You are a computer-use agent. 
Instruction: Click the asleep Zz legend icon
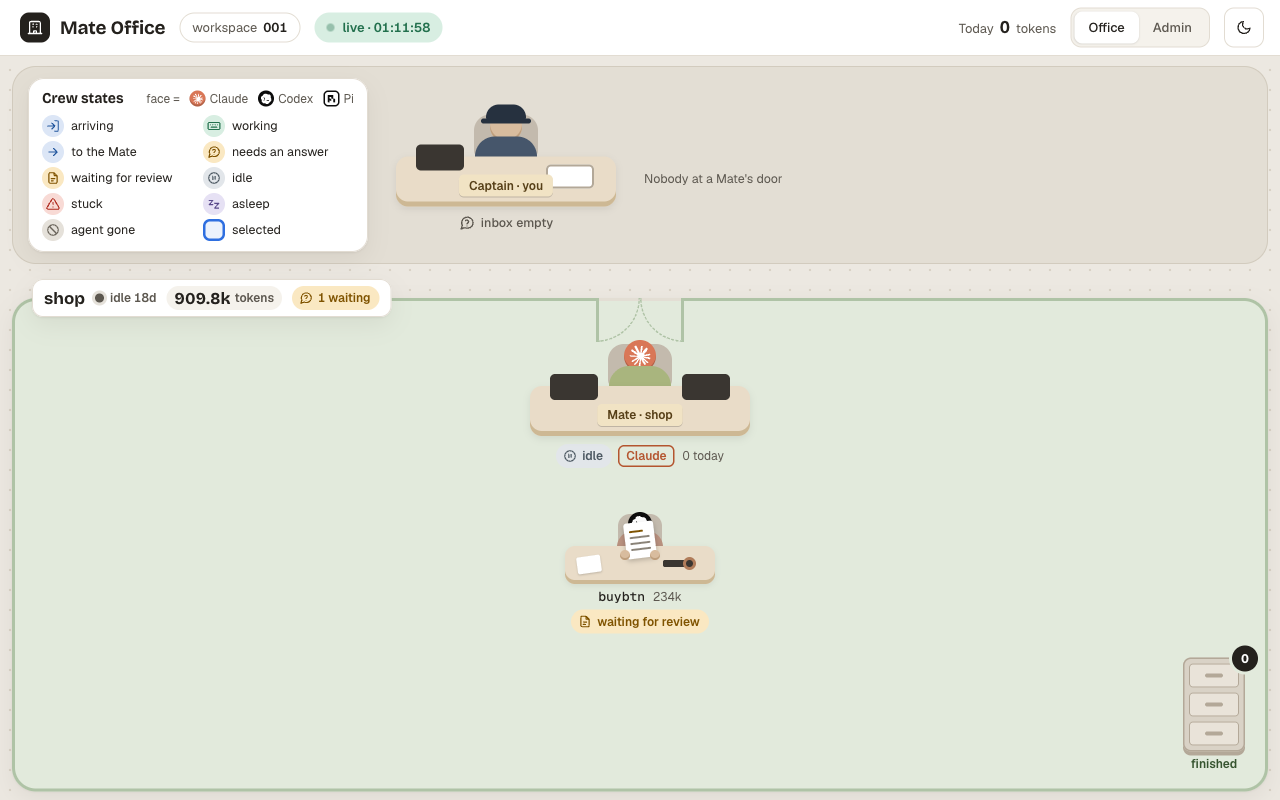pyautogui.click(x=214, y=204)
